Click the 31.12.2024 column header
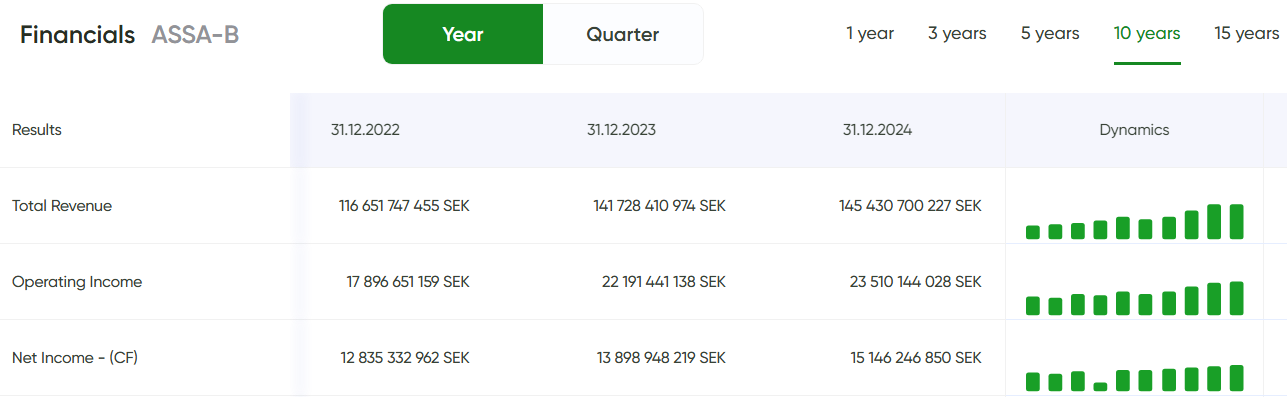1287x397 pixels. coord(878,130)
